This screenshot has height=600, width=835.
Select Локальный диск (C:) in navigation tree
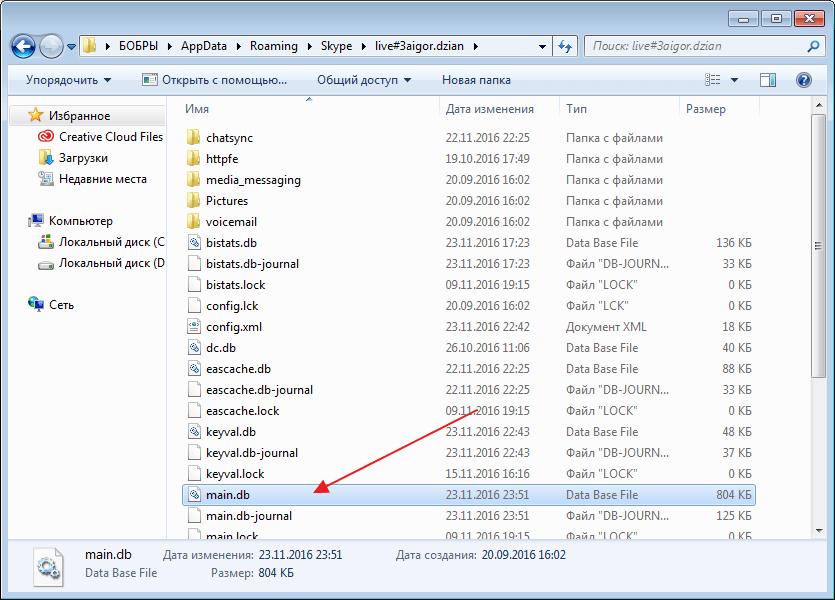coord(110,242)
